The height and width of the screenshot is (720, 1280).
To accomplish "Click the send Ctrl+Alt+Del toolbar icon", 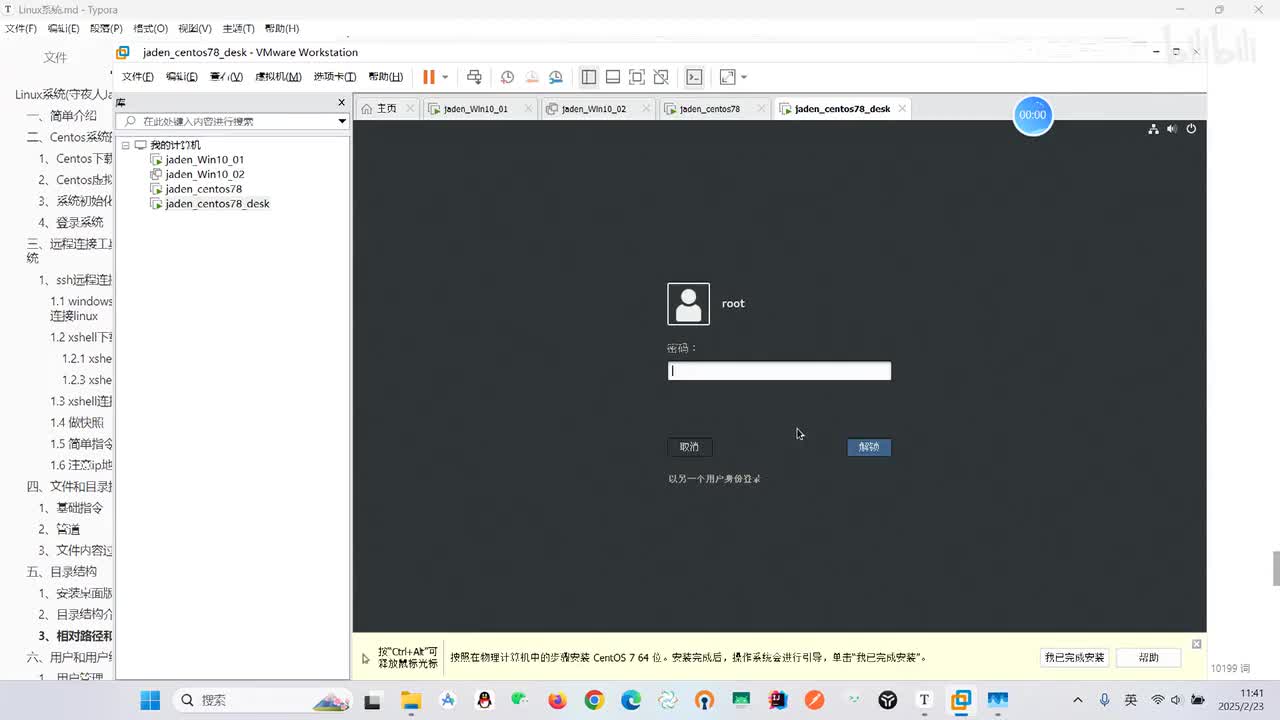I will click(474, 77).
